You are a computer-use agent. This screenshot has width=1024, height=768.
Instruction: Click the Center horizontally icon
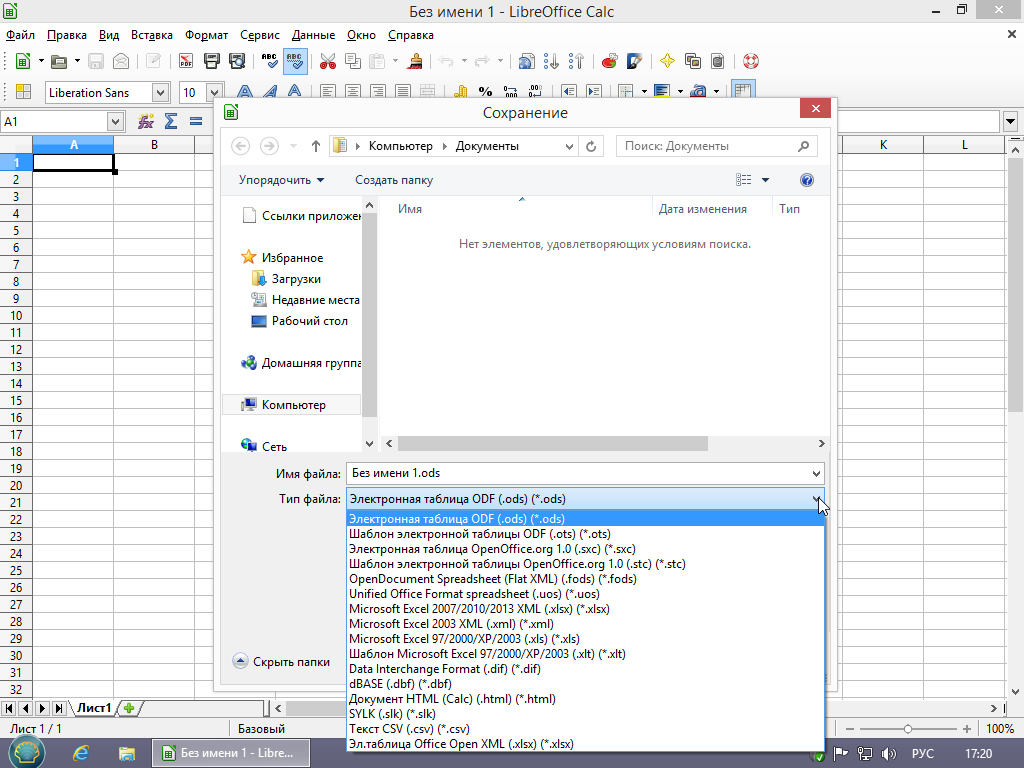[353, 92]
